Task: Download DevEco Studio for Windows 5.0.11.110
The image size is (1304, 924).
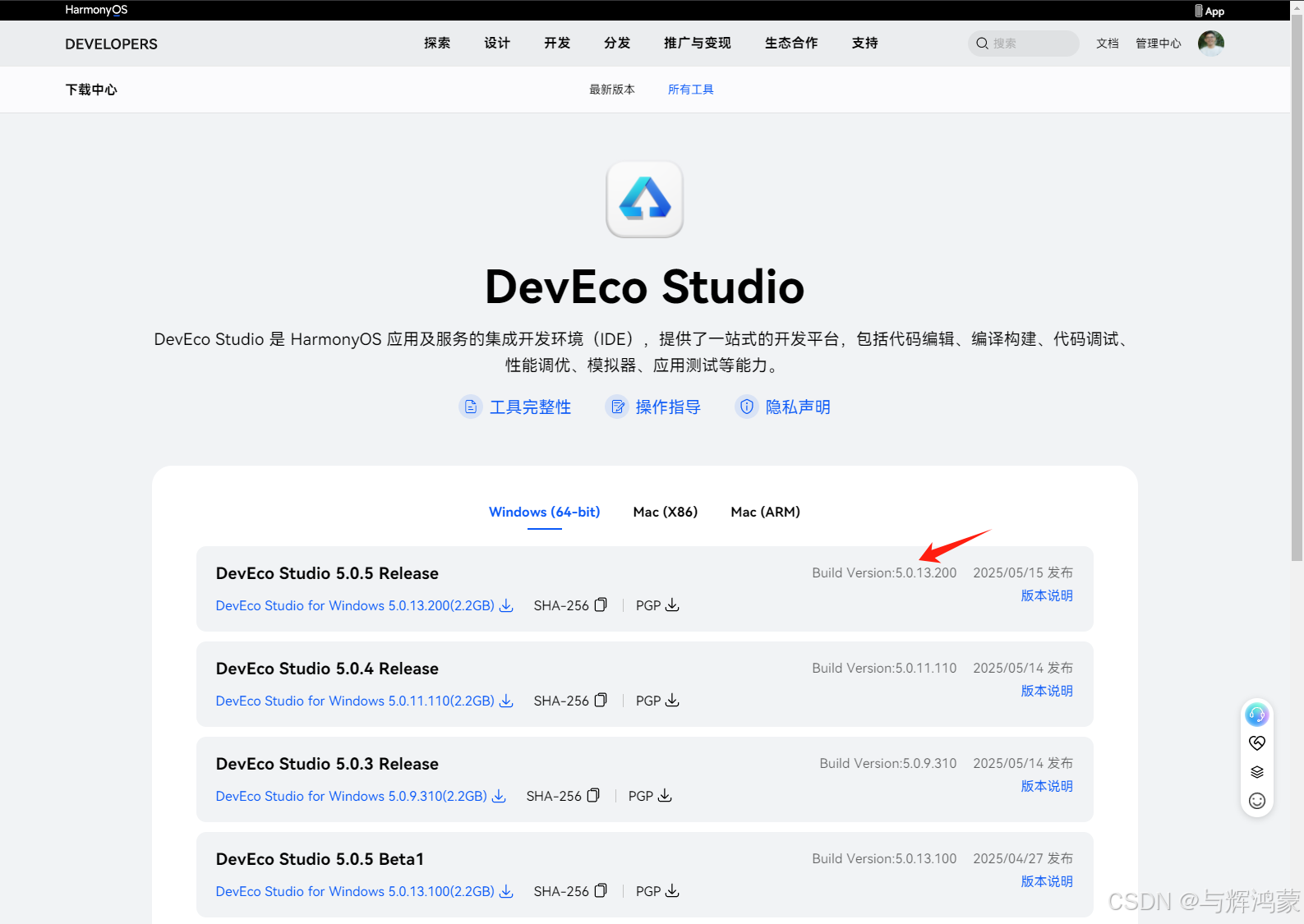Action: [x=355, y=701]
